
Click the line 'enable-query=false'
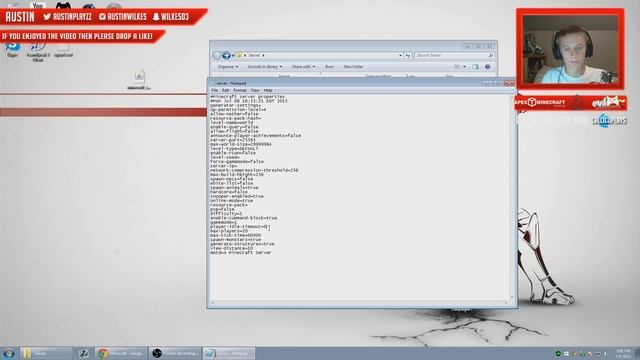[234, 127]
